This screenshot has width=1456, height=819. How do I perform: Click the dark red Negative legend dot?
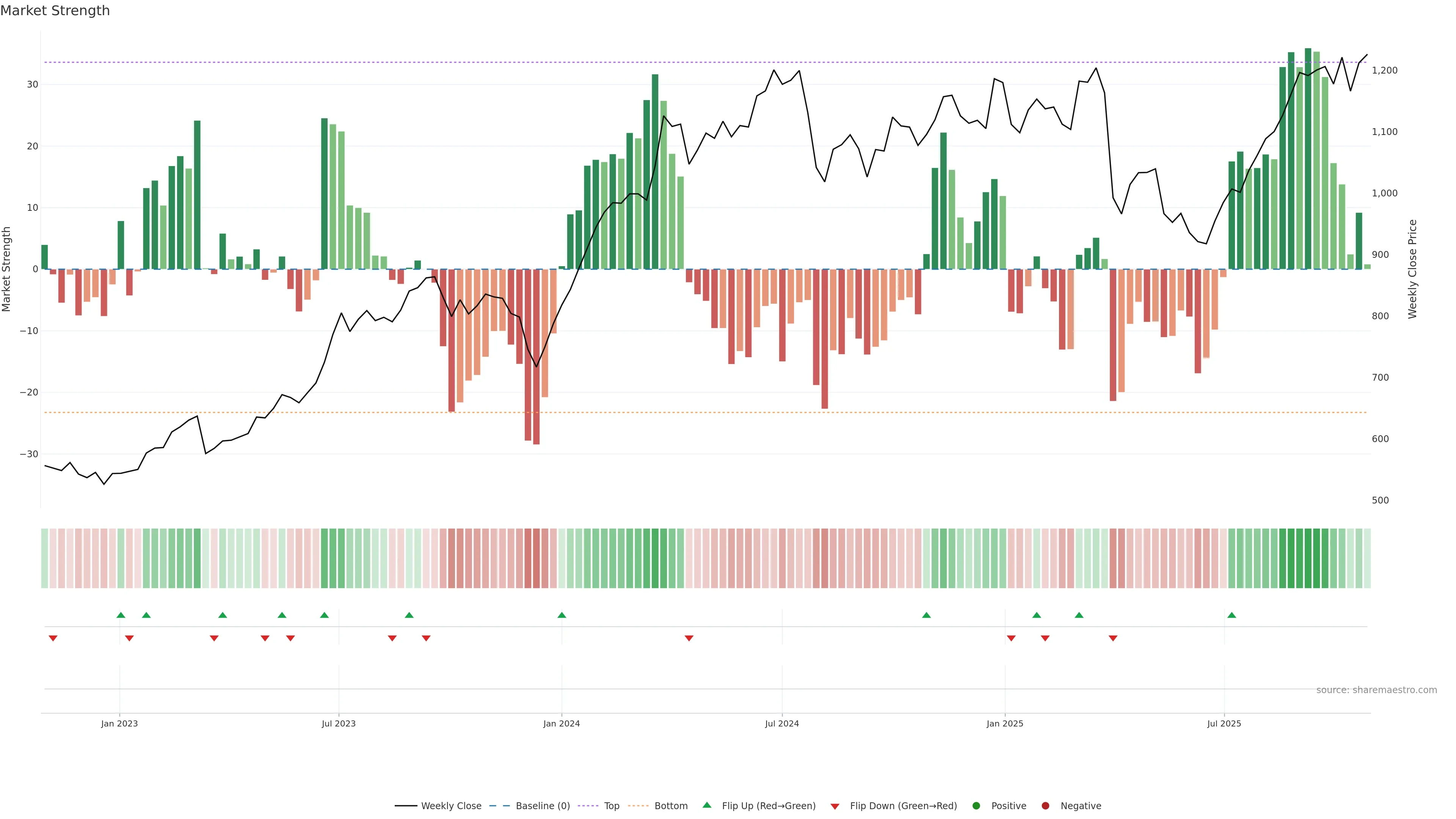tap(1045, 805)
